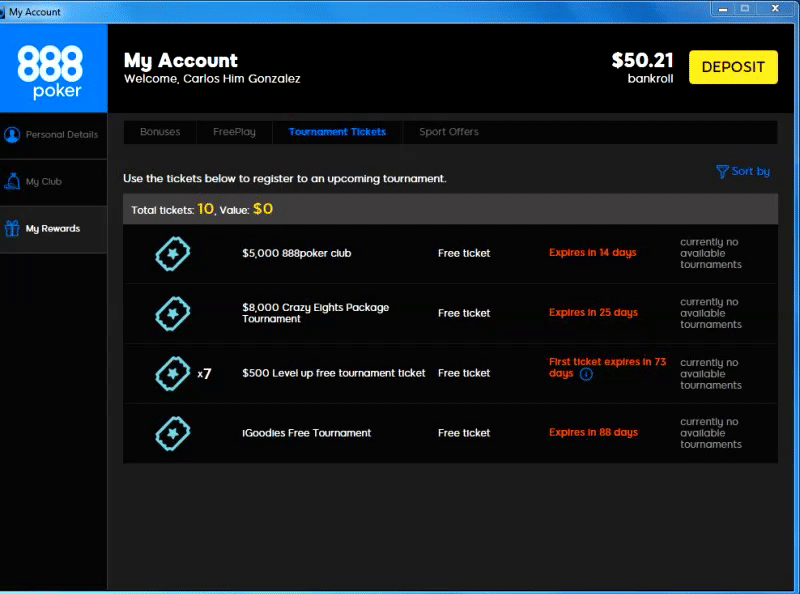
Task: Select the Tournament Tickets tab
Action: (337, 132)
